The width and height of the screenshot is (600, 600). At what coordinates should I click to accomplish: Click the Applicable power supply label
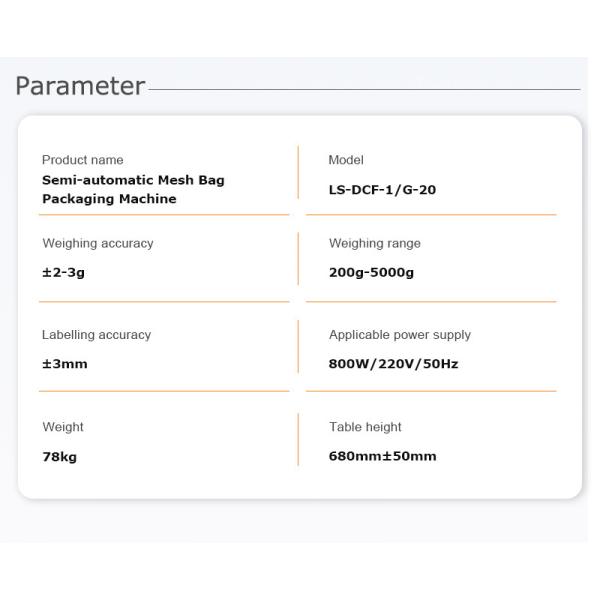[x=400, y=335]
